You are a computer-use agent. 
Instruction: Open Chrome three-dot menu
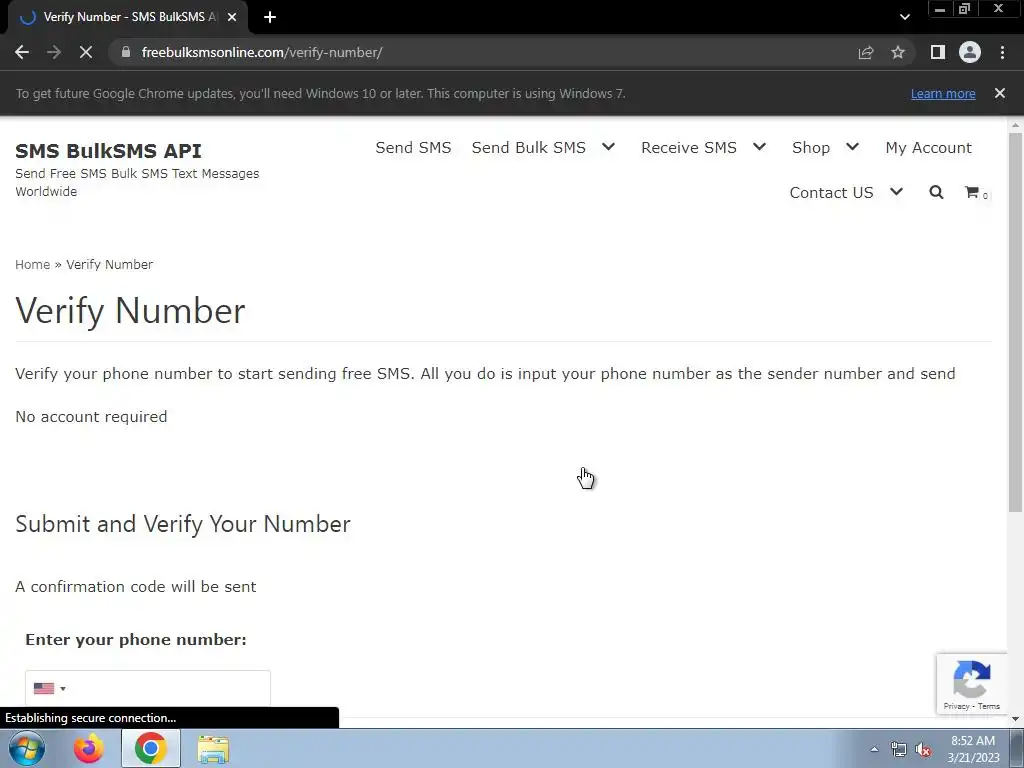click(1002, 52)
